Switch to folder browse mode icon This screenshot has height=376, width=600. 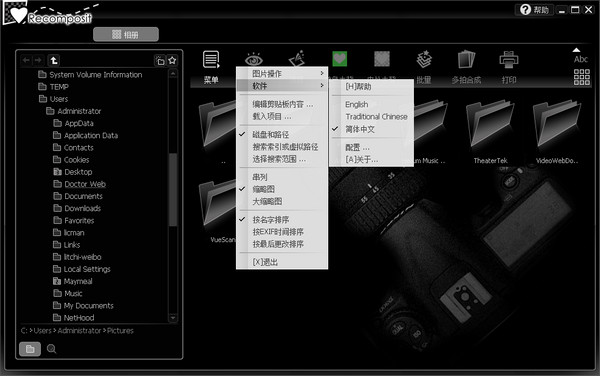click(30, 349)
